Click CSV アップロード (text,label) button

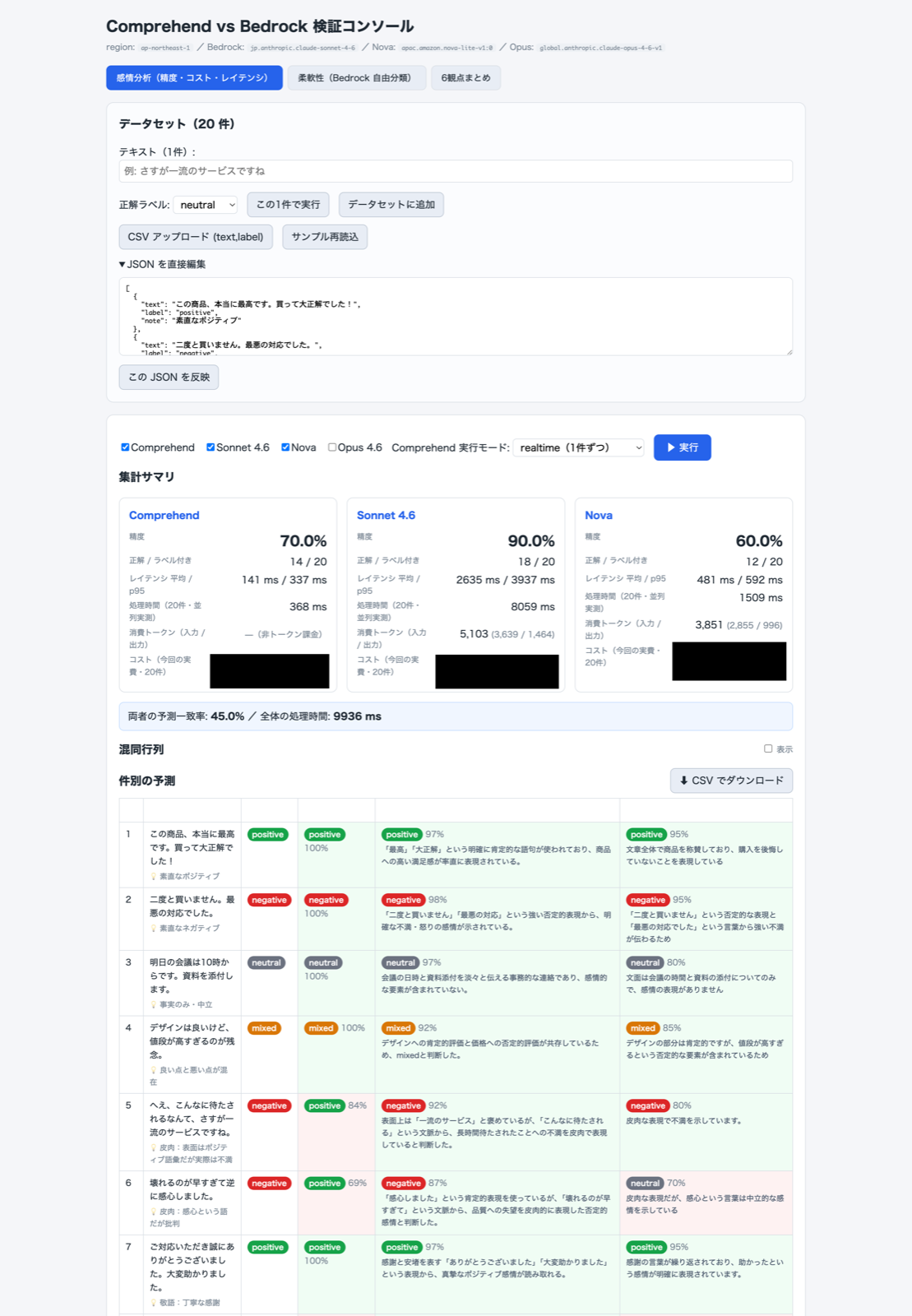(x=196, y=237)
